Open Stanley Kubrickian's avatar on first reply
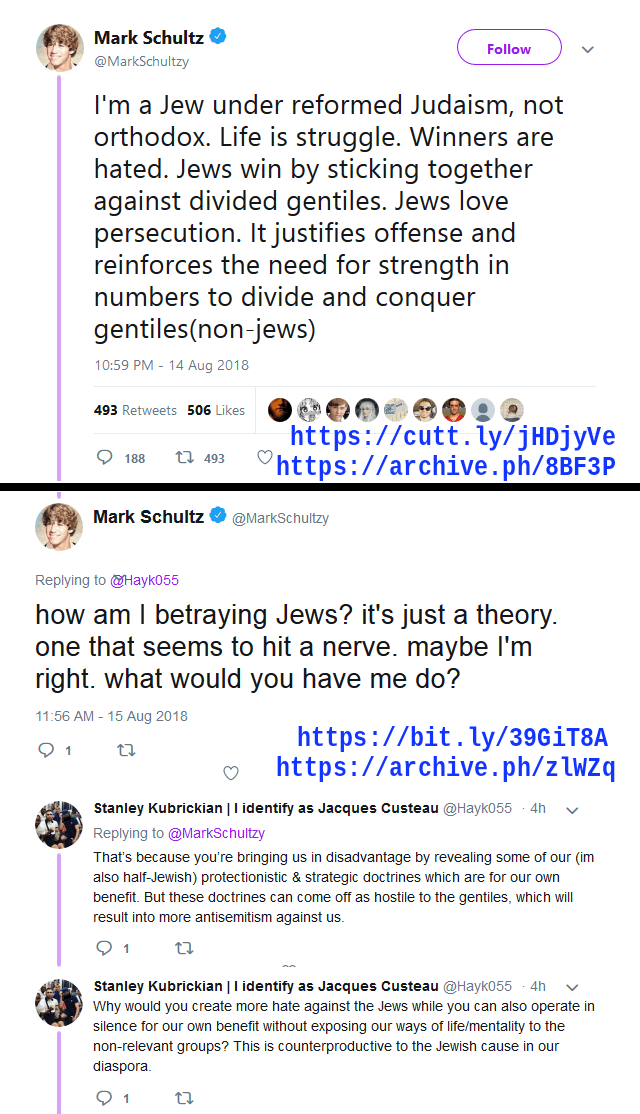Viewport: 640px width, 1114px height. point(59,824)
